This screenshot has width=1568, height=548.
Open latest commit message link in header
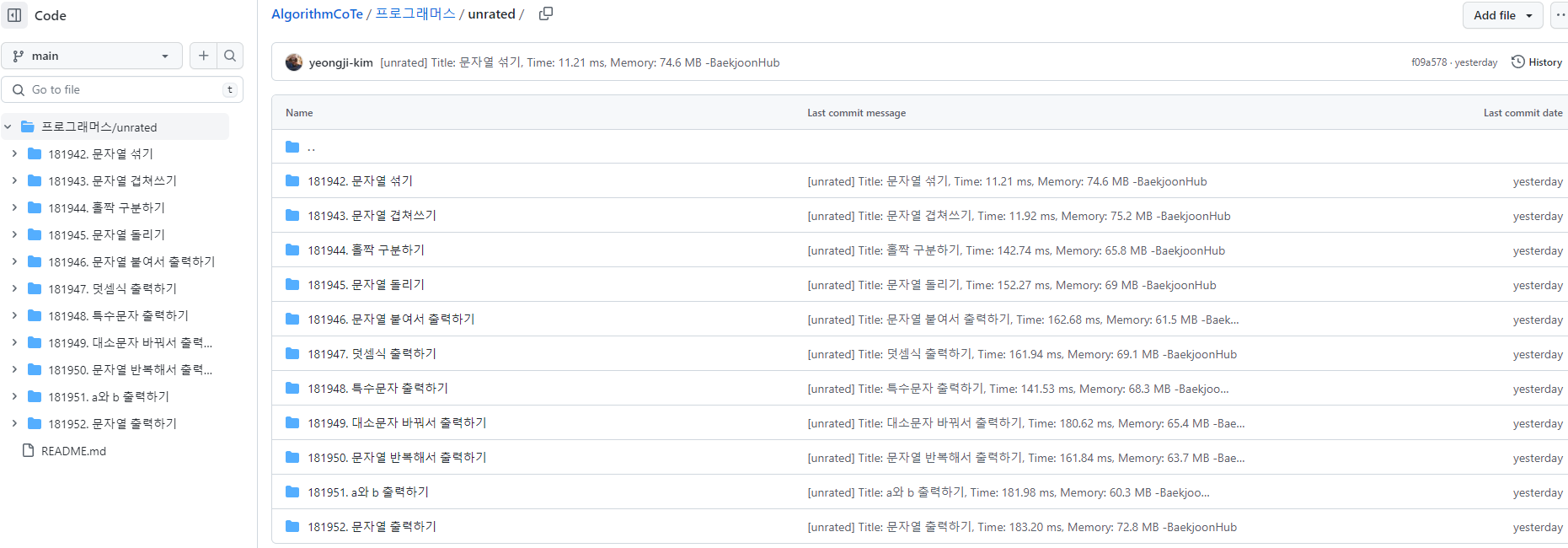click(580, 62)
